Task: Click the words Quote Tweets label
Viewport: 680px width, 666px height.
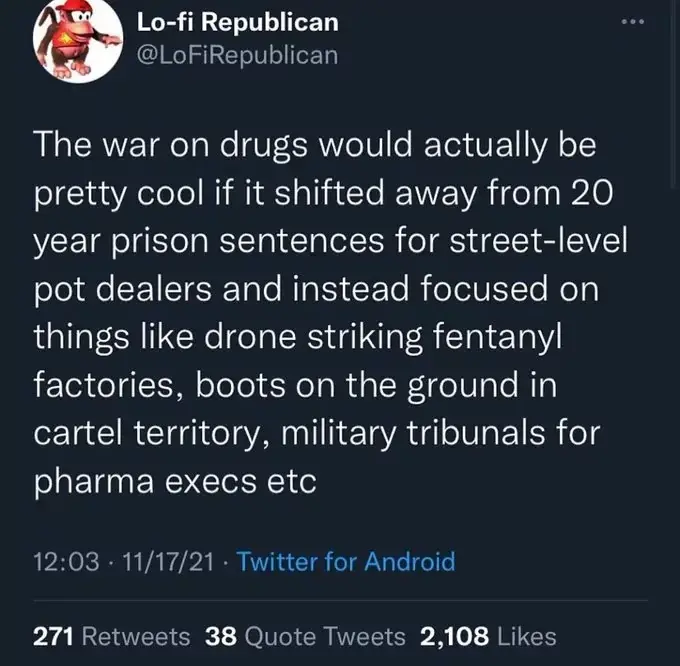Action: 325,637
